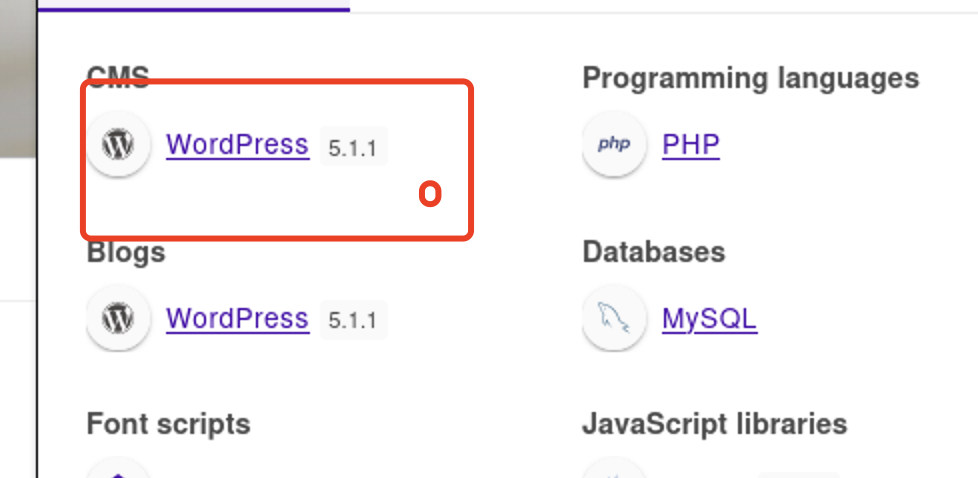This screenshot has width=978, height=478.
Task: Select the CMS category heading
Action: click(x=118, y=76)
